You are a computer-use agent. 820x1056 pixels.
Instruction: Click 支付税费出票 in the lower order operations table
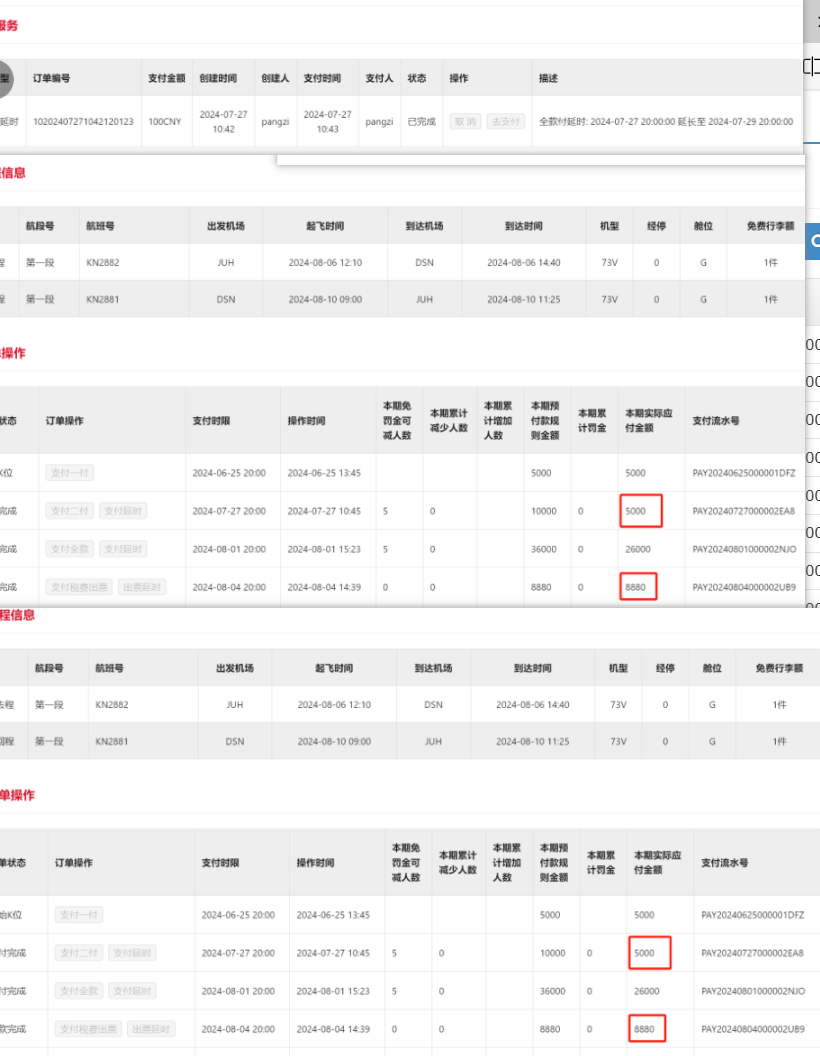pyautogui.click(x=88, y=1029)
